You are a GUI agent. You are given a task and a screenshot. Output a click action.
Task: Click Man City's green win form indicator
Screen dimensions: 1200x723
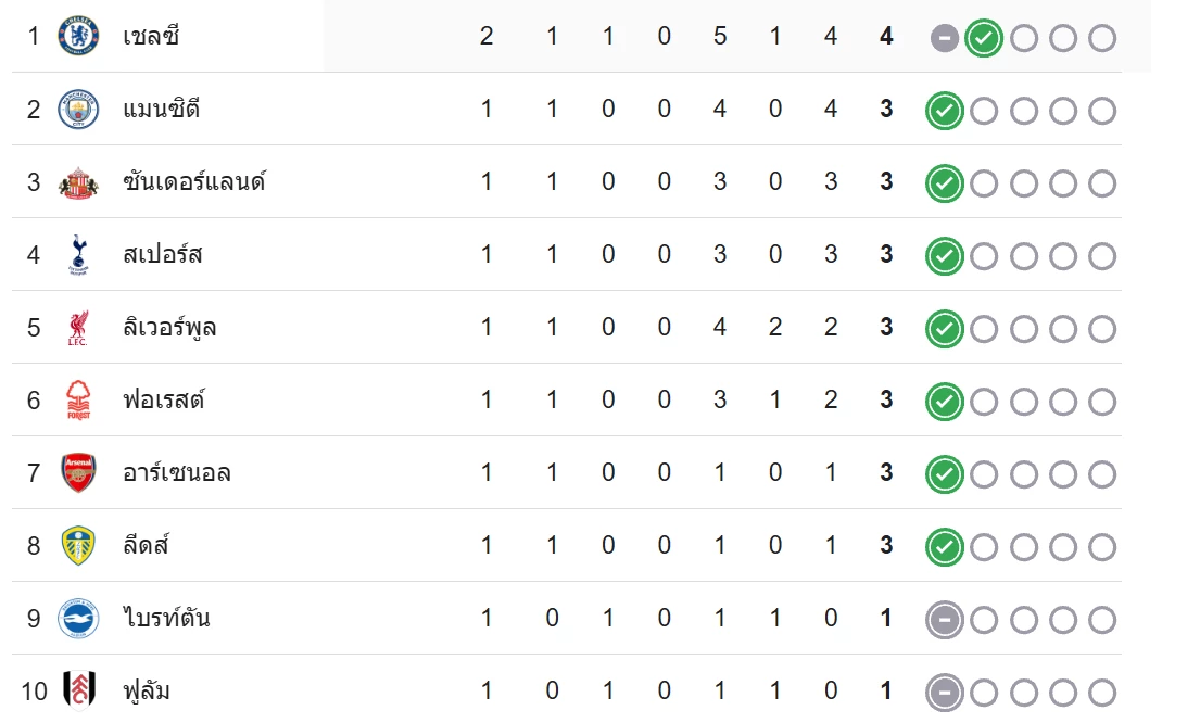point(945,111)
